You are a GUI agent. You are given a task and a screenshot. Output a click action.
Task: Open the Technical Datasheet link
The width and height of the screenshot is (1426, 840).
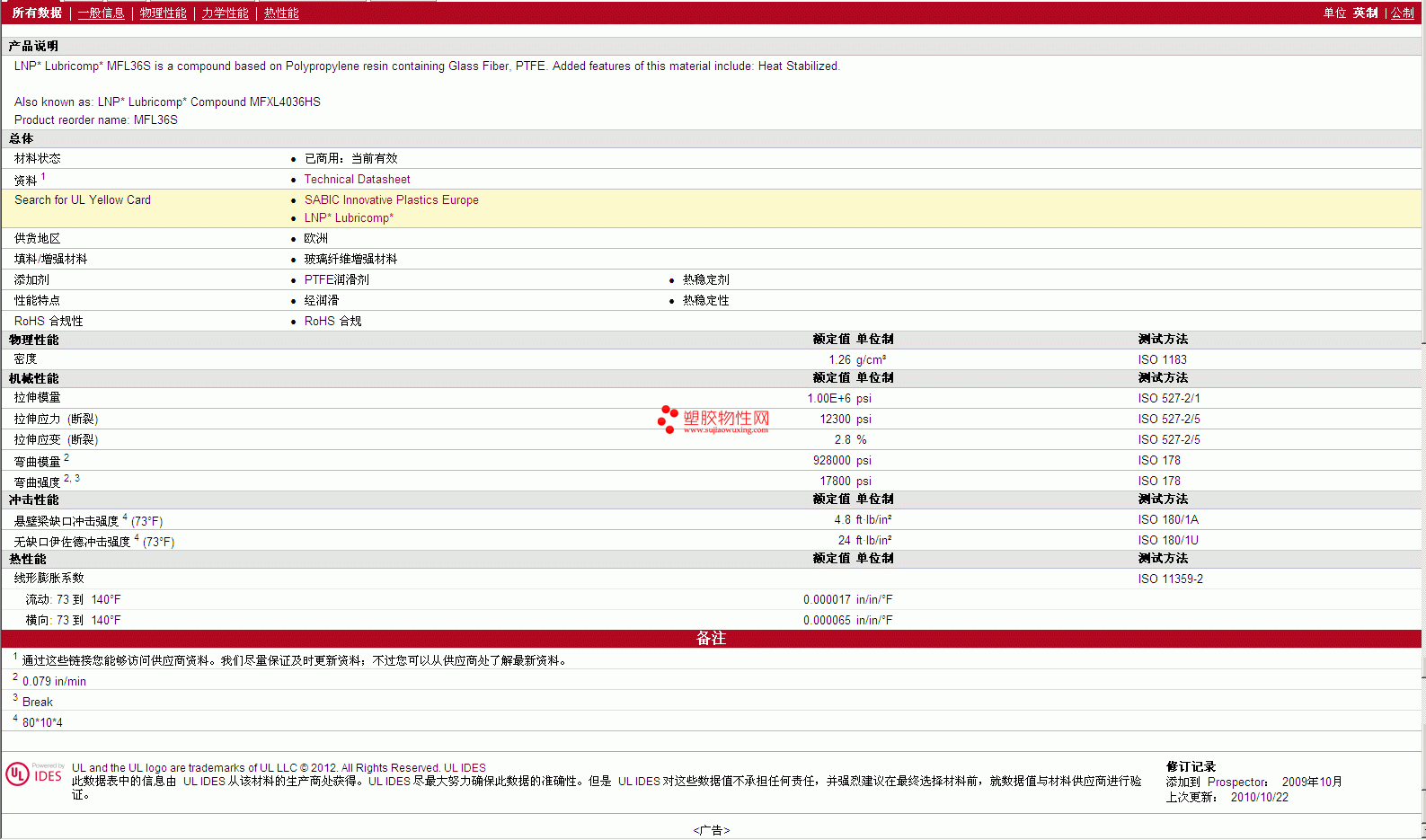[x=357, y=180]
